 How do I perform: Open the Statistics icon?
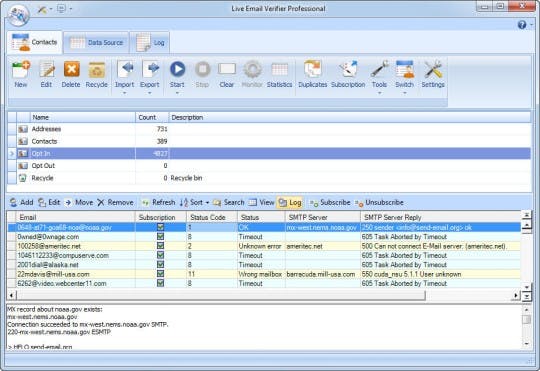(280, 69)
